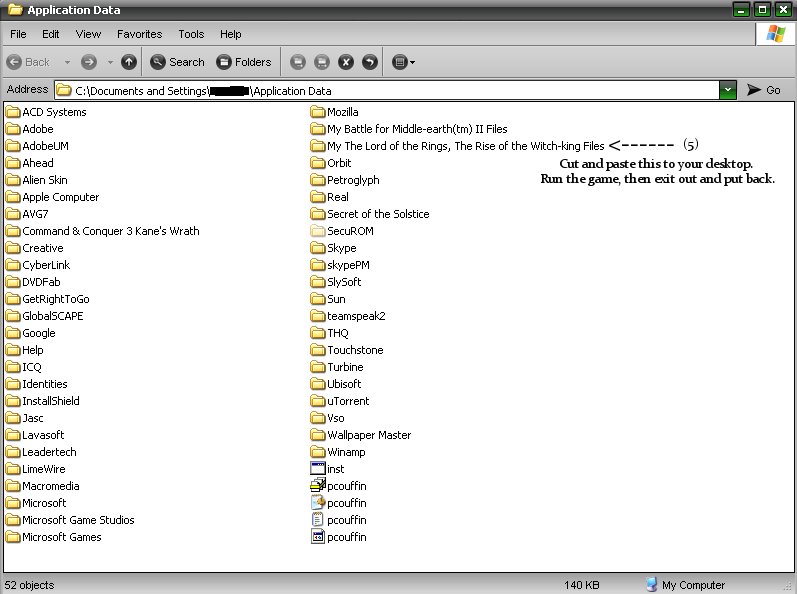Click the Macromedia folder name
This screenshot has width=797, height=594.
(50, 486)
